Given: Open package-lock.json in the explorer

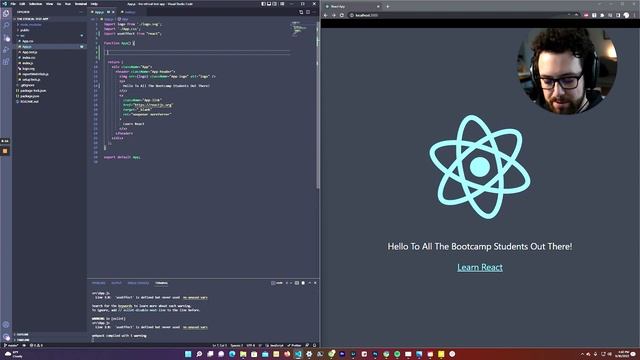Looking at the screenshot, I should pos(49,91).
